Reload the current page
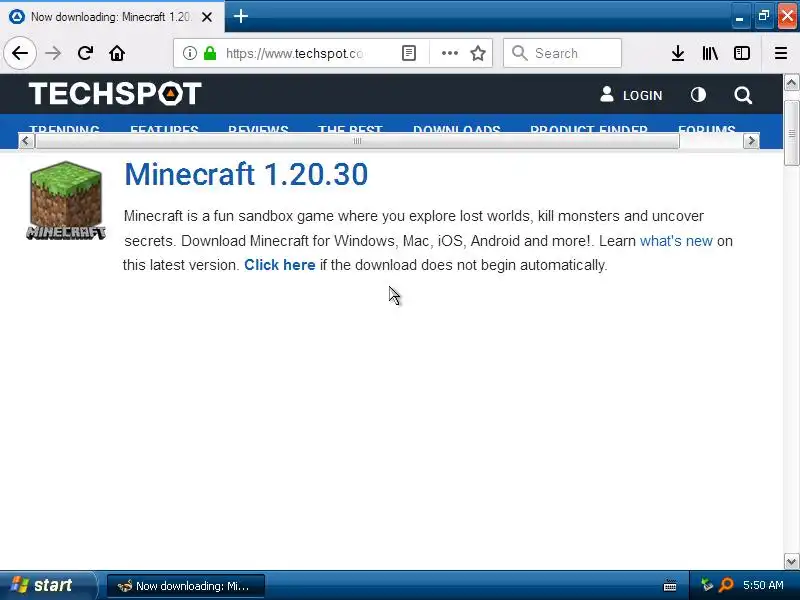This screenshot has height=600, width=800. (x=85, y=53)
